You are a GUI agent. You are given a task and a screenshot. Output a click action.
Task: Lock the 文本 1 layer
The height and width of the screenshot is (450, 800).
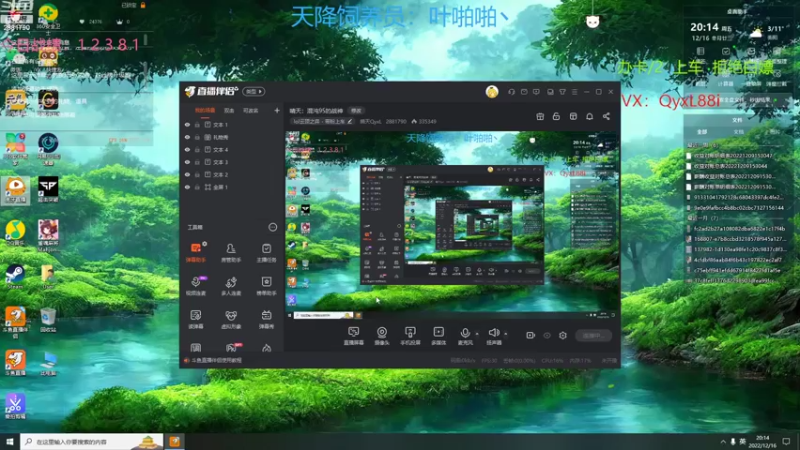(197, 124)
